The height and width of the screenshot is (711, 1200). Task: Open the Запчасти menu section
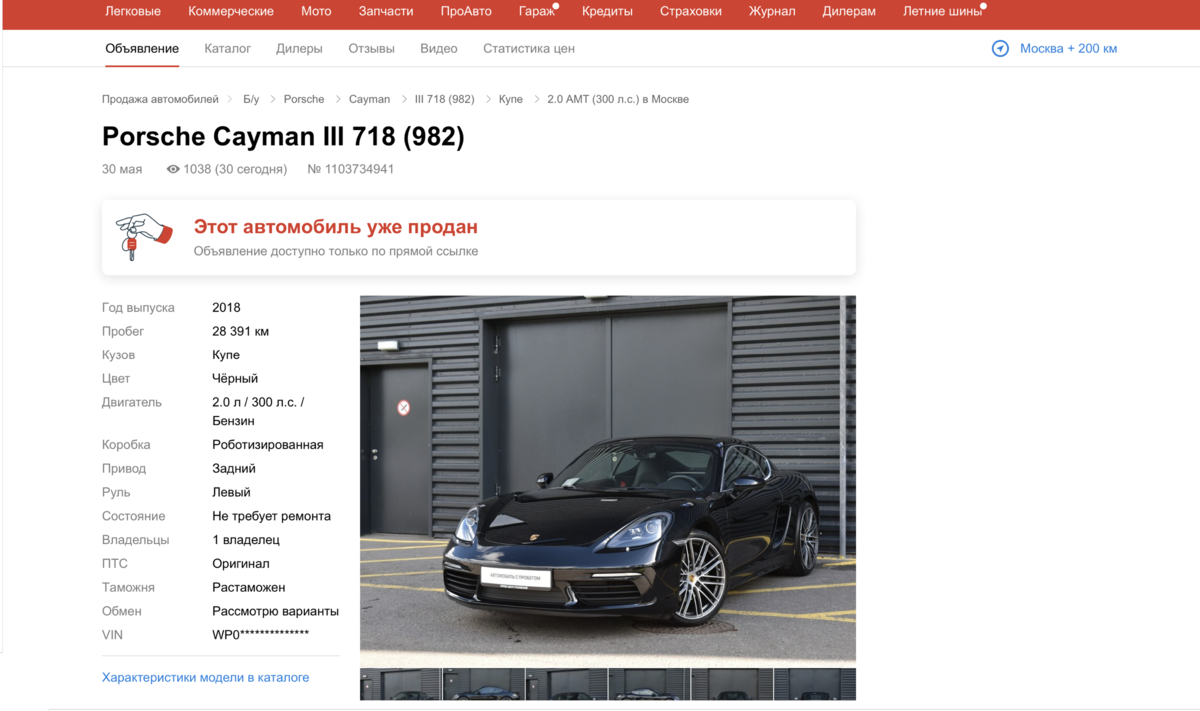pyautogui.click(x=386, y=11)
